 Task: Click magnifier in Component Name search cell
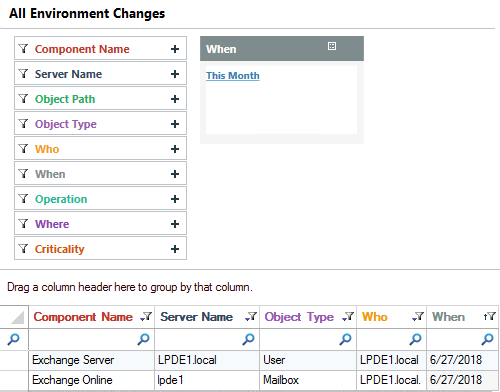(144, 339)
